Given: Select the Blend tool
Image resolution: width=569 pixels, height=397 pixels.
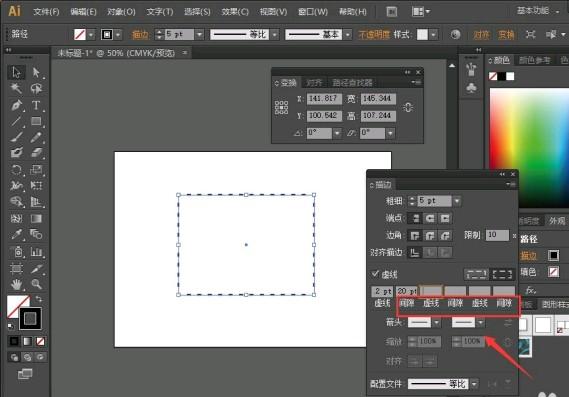Looking at the screenshot, I should [36, 234].
